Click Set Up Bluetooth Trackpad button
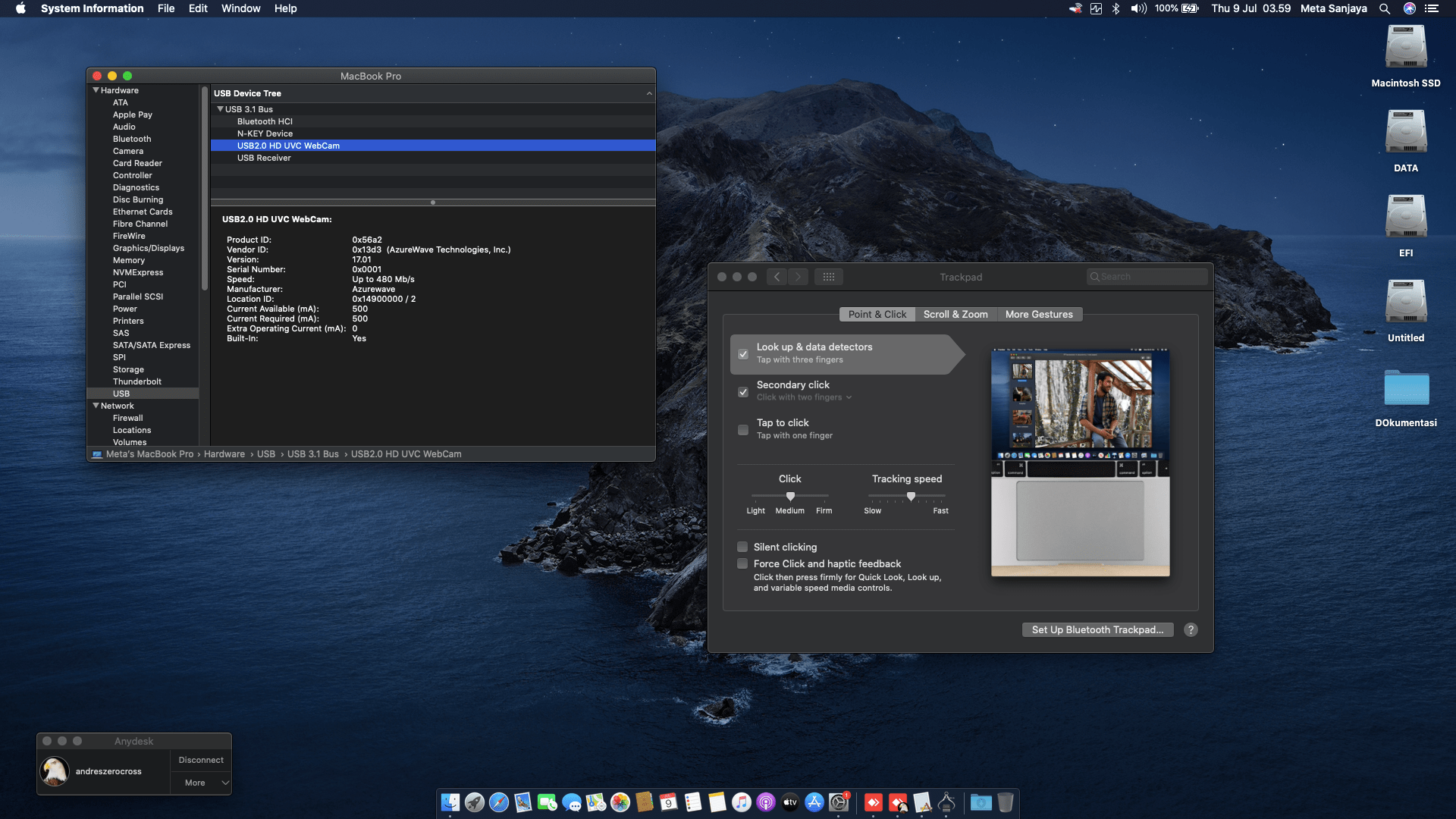This screenshot has width=1456, height=819. [1097, 629]
